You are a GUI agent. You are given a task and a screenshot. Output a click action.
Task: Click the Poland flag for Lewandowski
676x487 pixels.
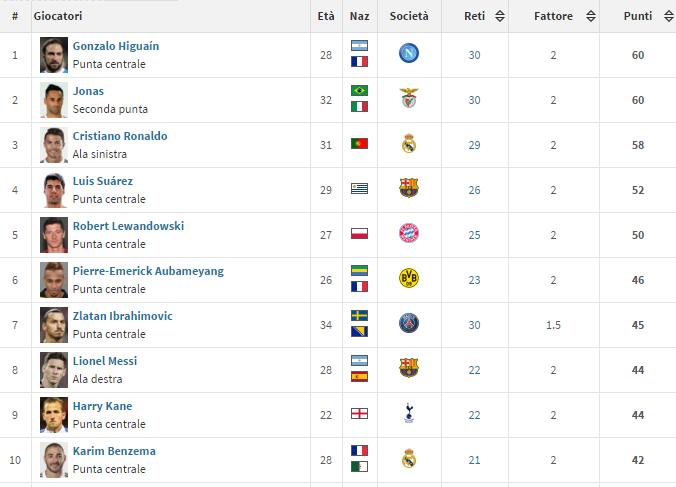coord(359,234)
